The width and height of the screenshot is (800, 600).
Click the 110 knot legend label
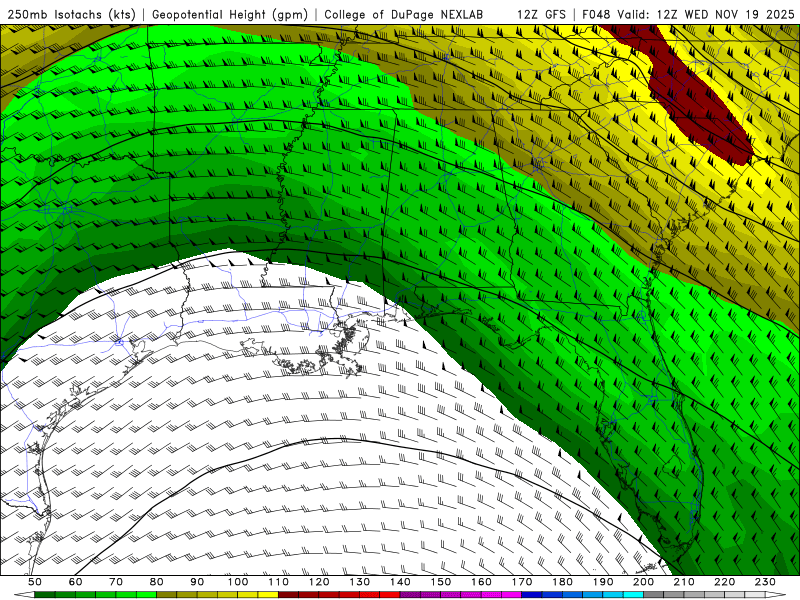279,582
